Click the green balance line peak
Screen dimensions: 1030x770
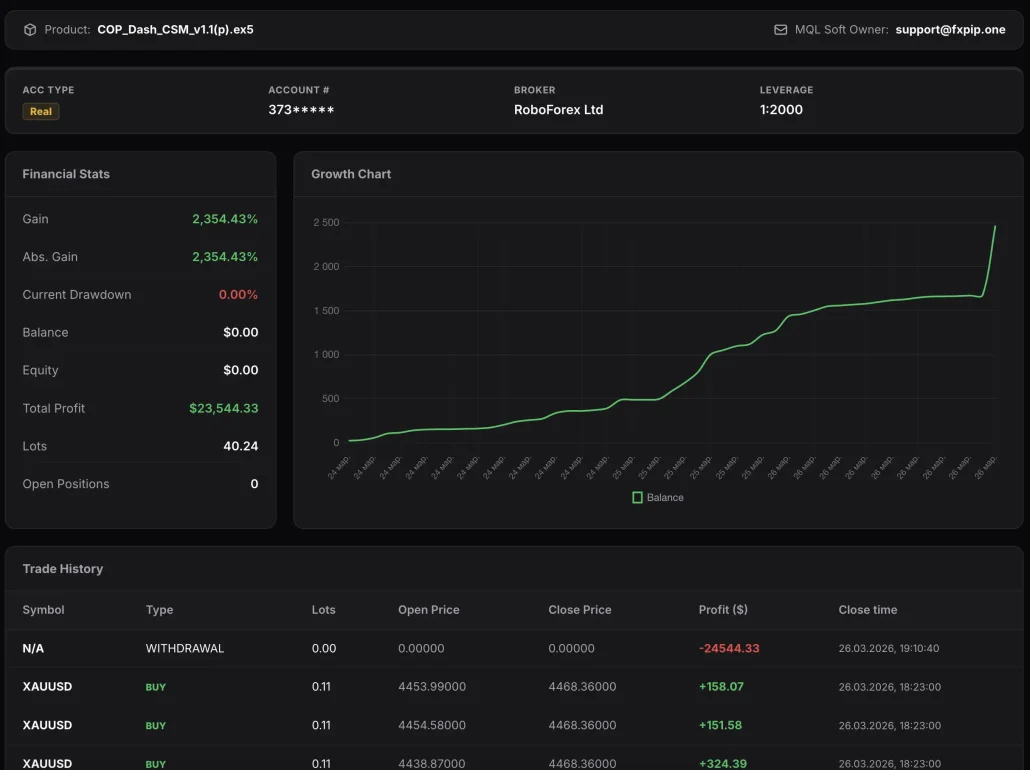click(x=995, y=227)
